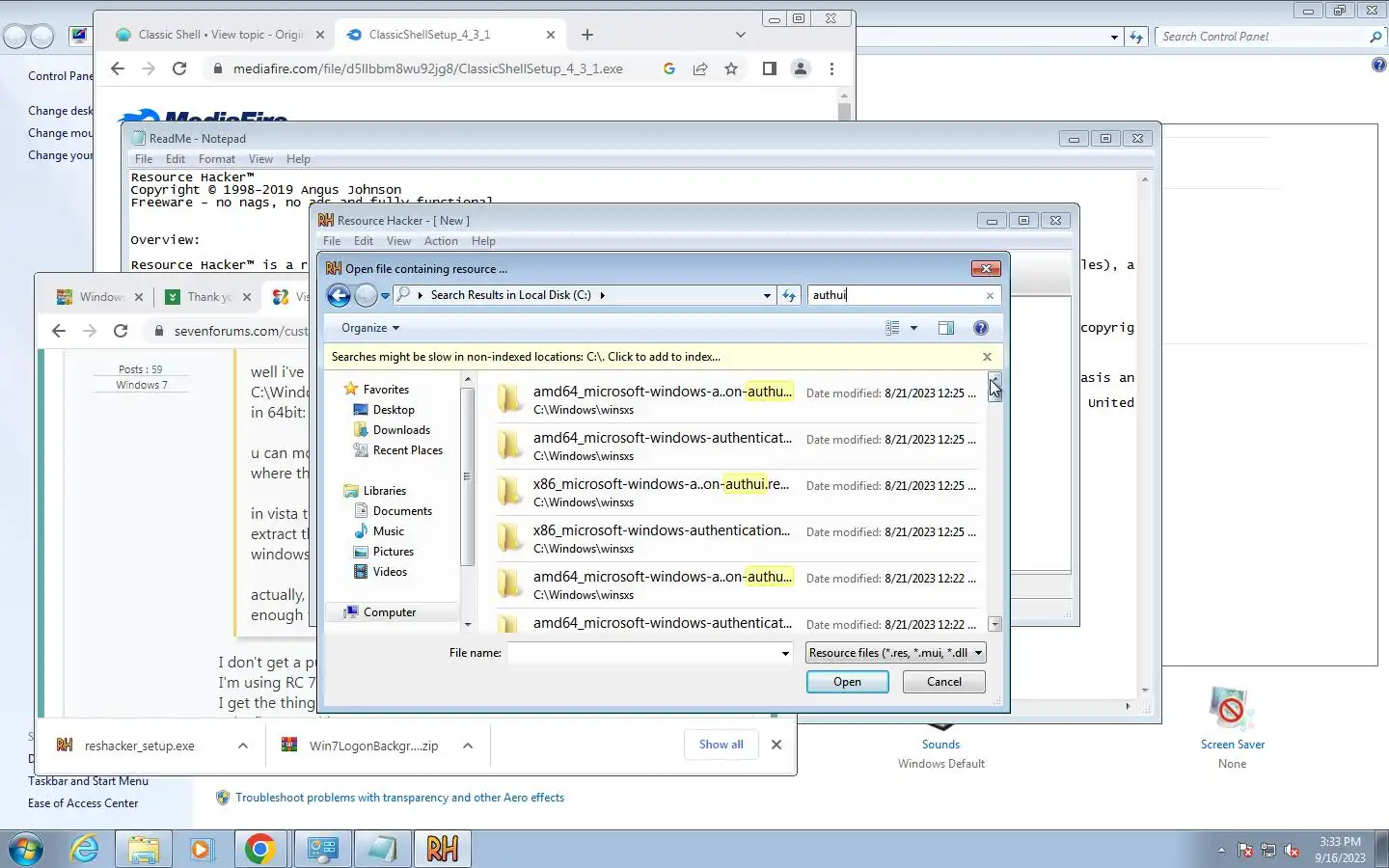1389x868 pixels.
Task: Select Favorites in navigation pane
Action: tap(386, 390)
